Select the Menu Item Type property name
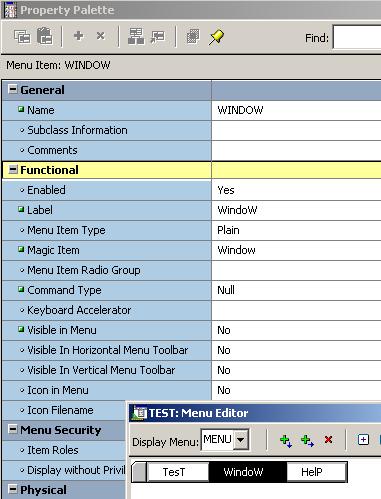381x499 pixels. click(x=66, y=230)
